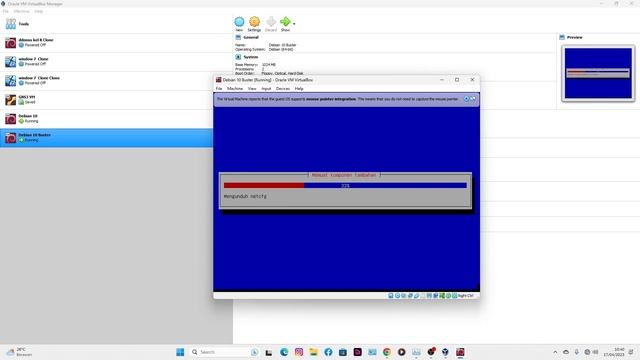Screen dimensions: 640x360
Task: Click the Right Ctrl host key indicator
Action: pyautogui.click(x=466, y=296)
